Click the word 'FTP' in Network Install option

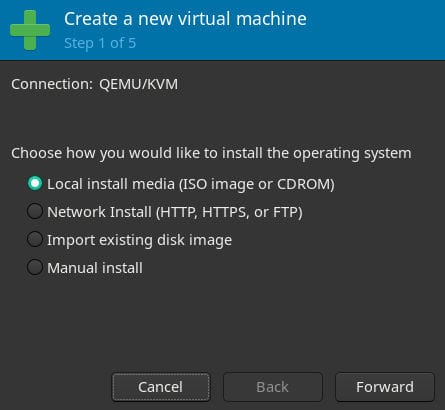tap(286, 212)
